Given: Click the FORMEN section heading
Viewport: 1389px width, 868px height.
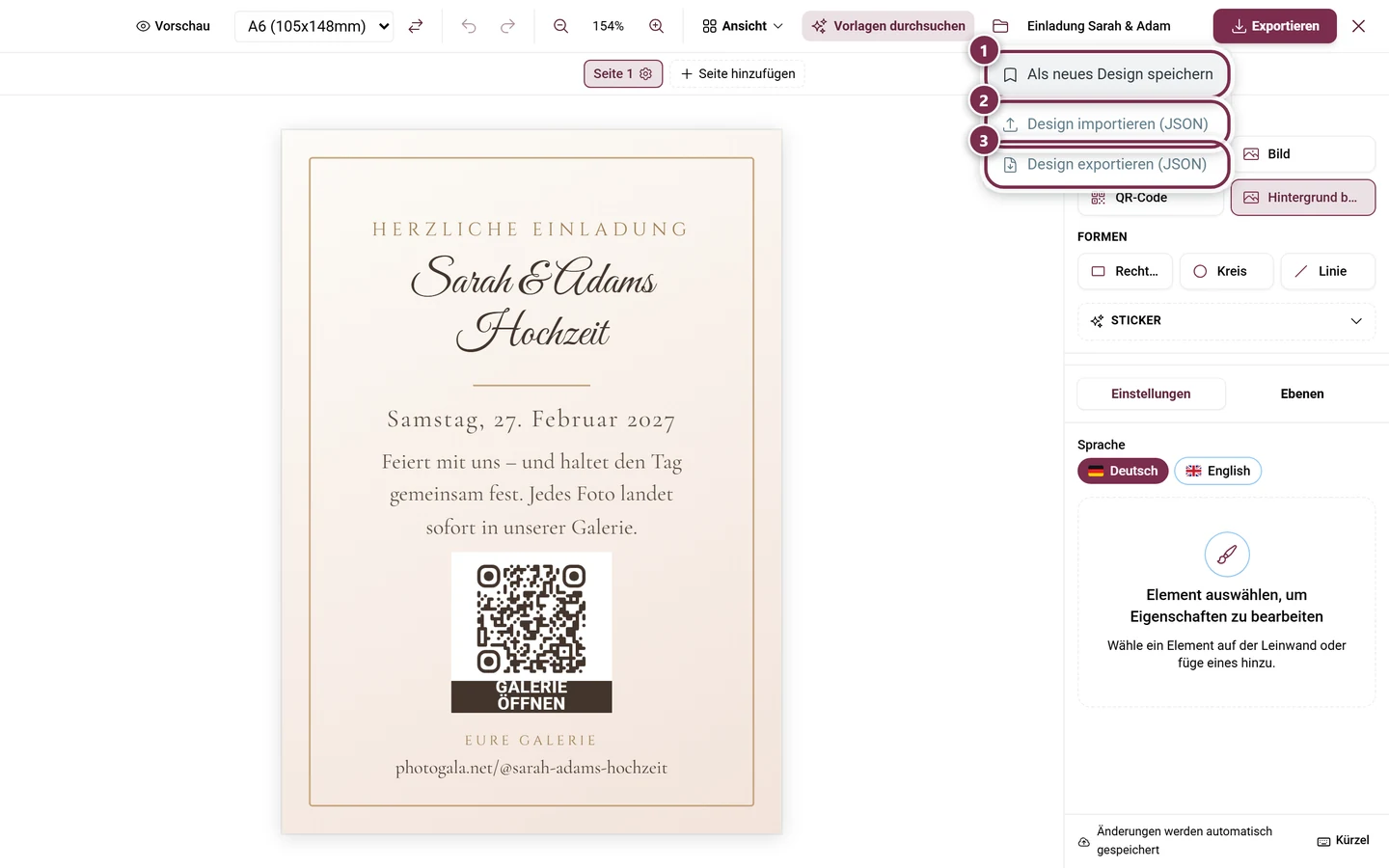Looking at the screenshot, I should (x=1103, y=237).
